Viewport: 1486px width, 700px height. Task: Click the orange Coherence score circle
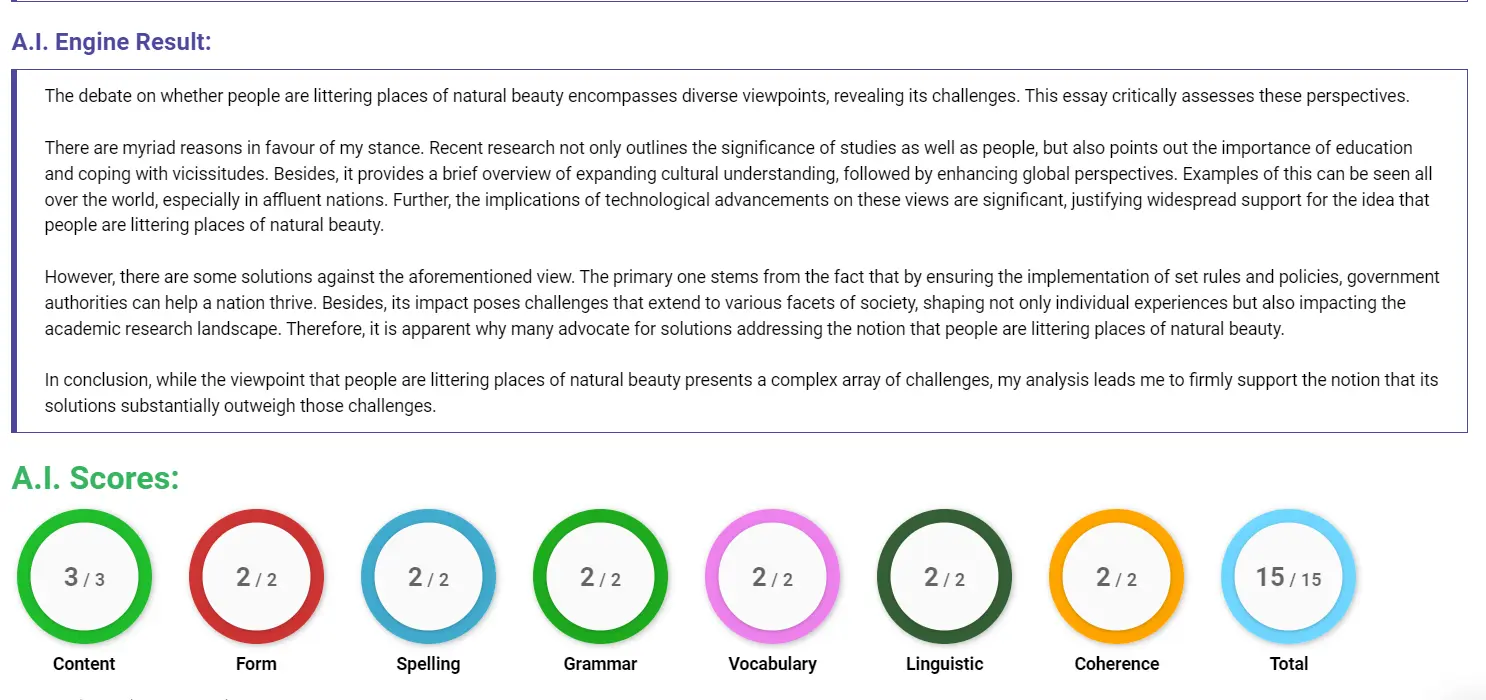point(1116,577)
